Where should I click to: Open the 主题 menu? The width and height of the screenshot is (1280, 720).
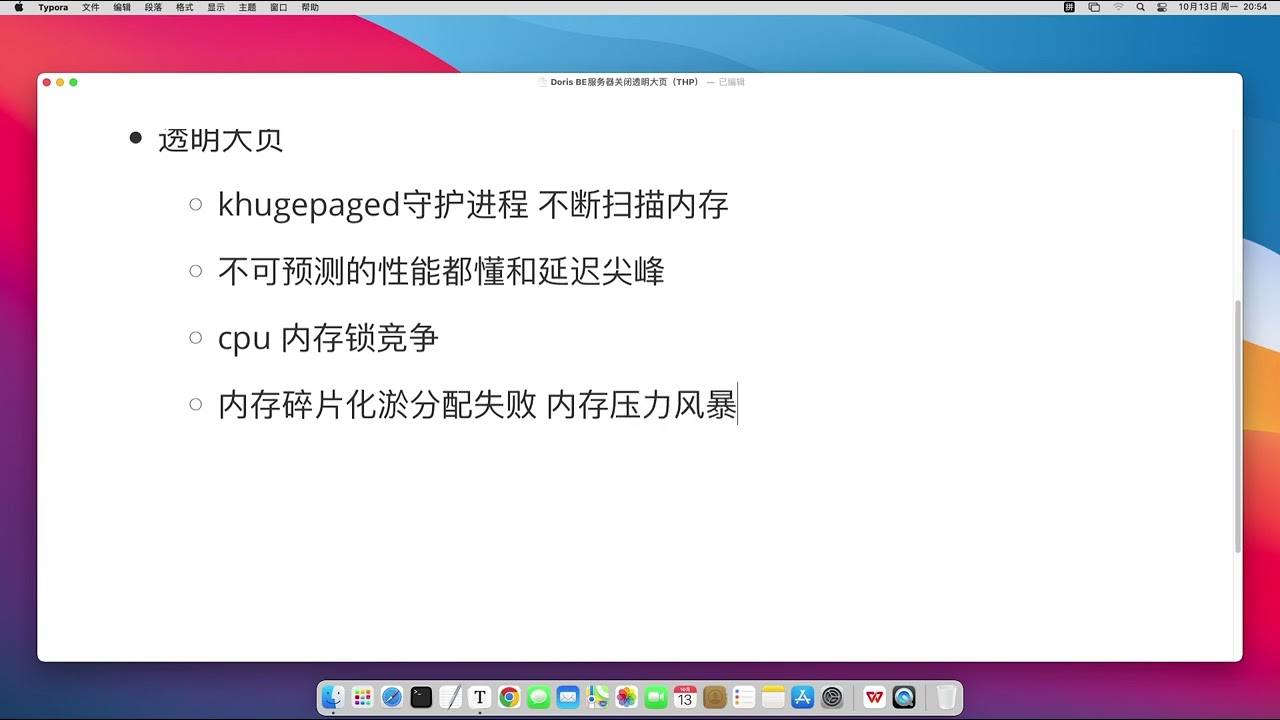click(247, 7)
